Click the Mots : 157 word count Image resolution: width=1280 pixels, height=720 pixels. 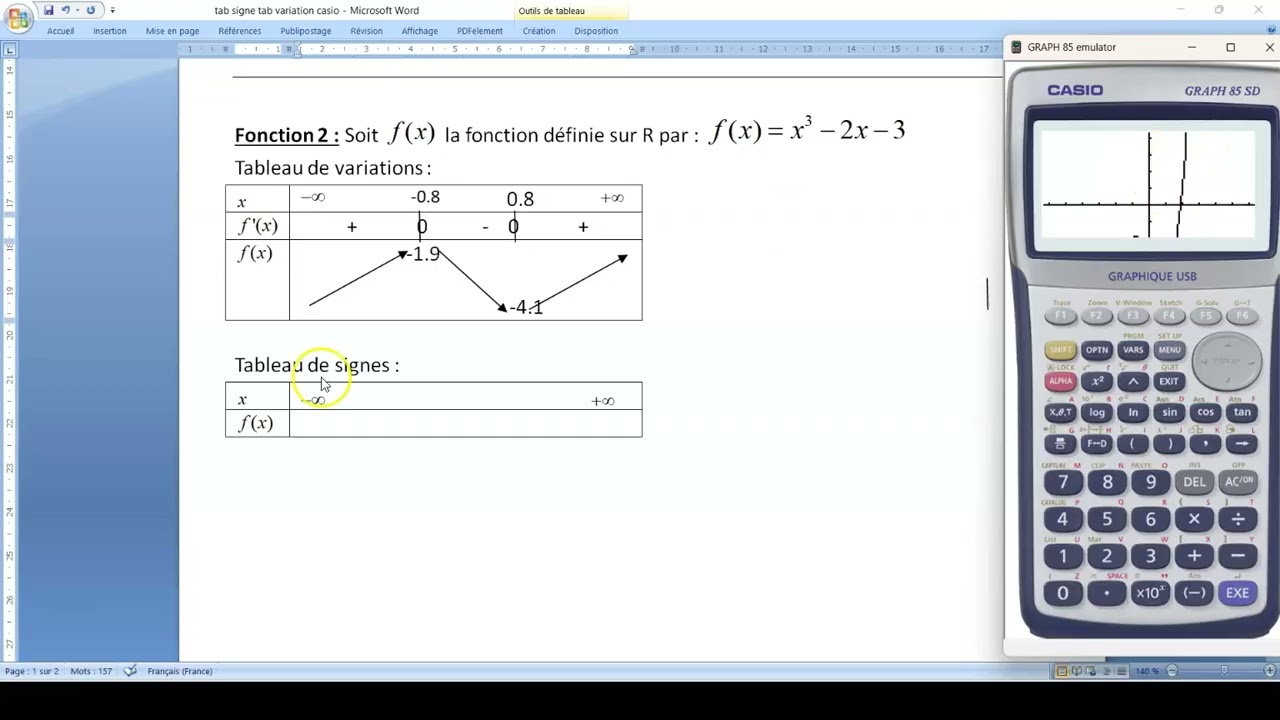pyautogui.click(x=91, y=671)
